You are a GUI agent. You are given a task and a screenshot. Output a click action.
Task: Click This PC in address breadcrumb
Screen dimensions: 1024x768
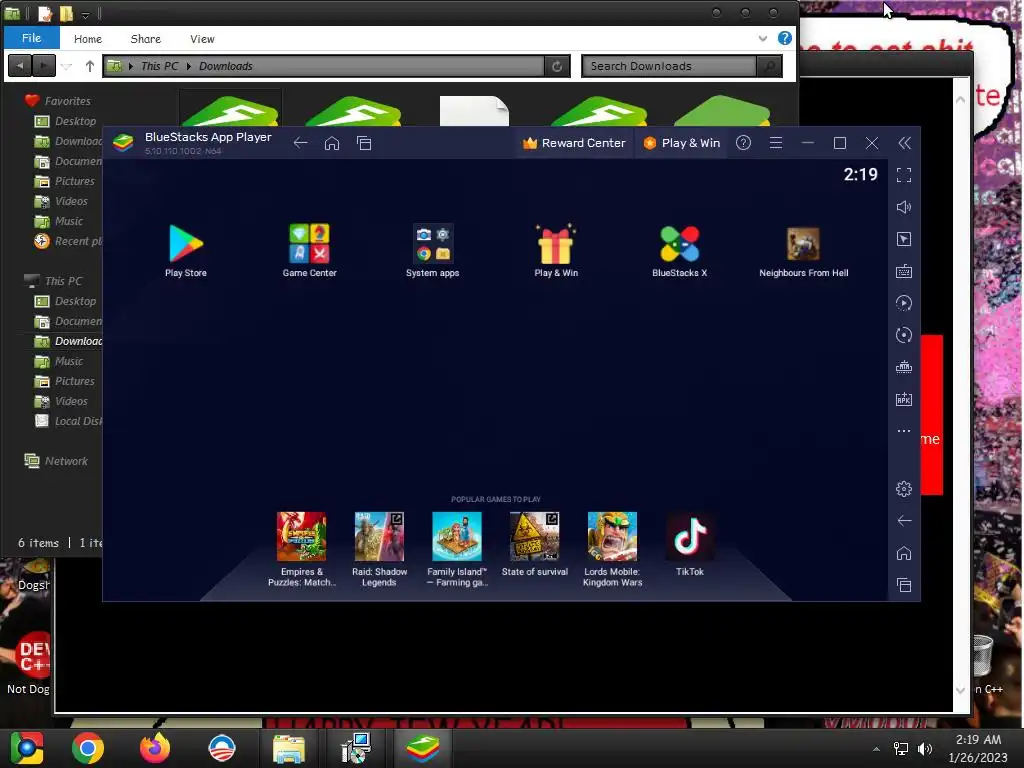159,66
